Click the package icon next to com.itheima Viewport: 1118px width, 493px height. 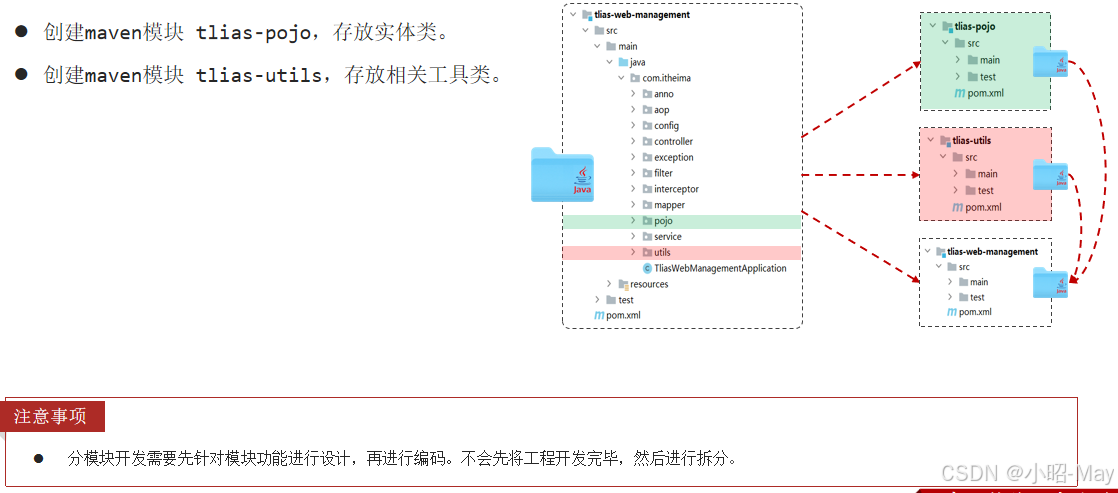635,78
